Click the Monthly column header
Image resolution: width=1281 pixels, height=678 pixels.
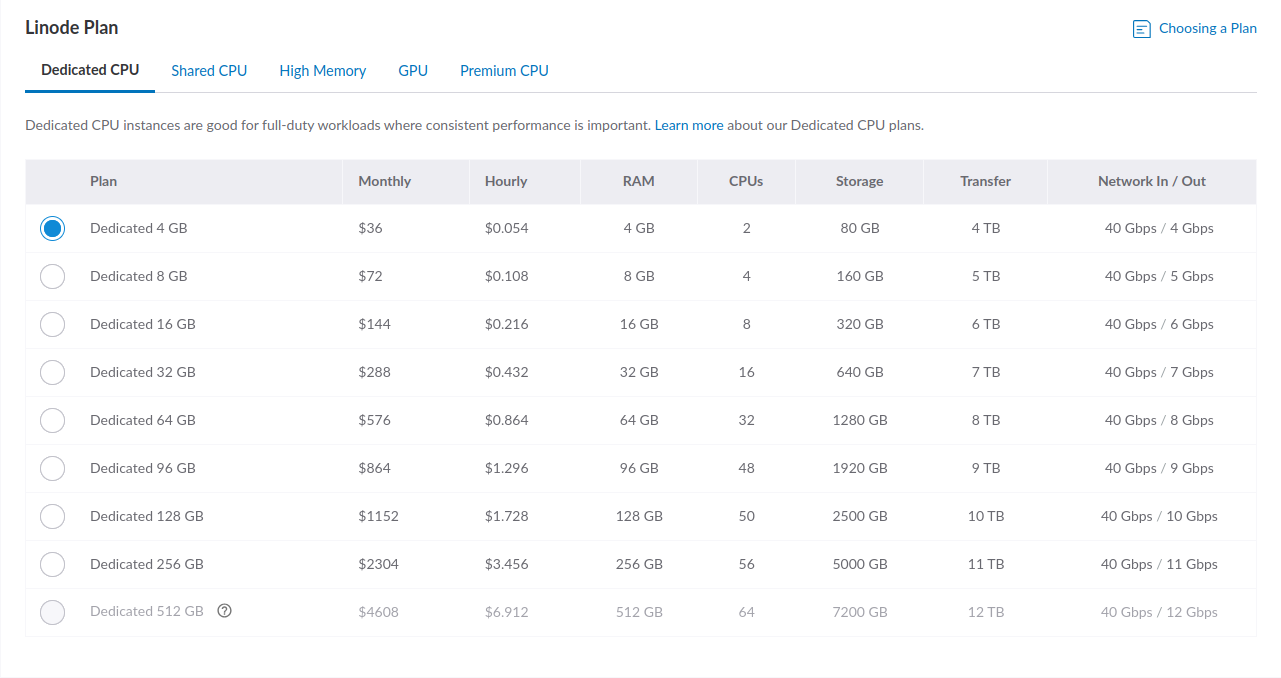pyautogui.click(x=385, y=182)
